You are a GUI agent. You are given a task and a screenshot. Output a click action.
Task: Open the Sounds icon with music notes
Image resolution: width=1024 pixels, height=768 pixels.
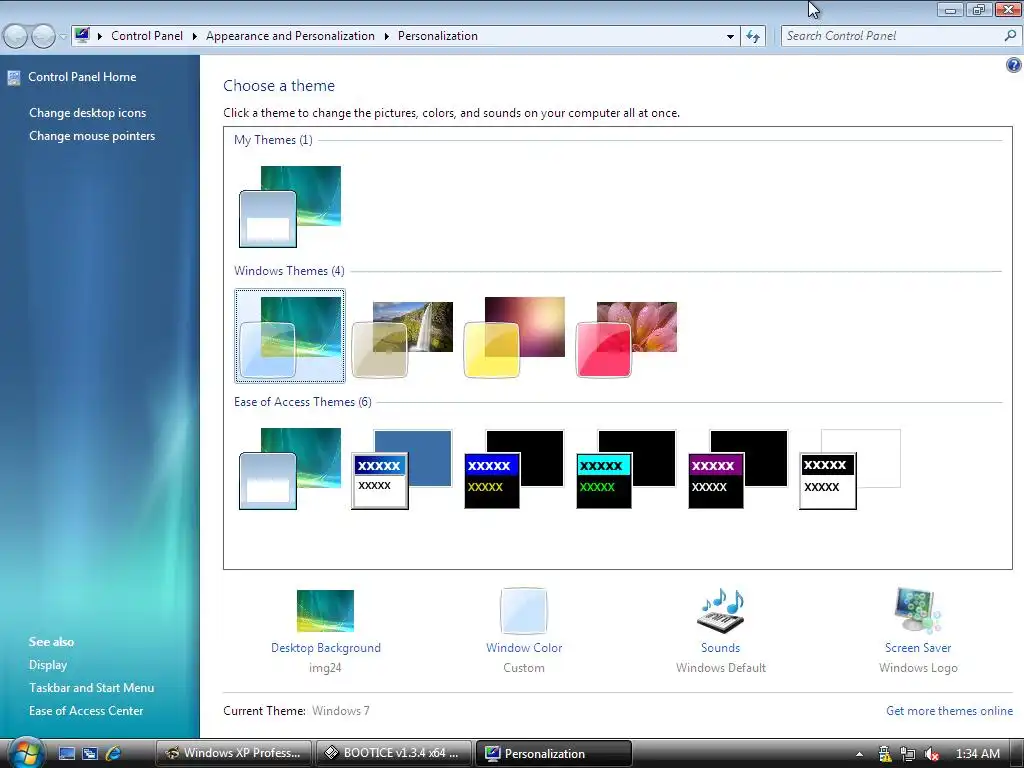pos(720,611)
